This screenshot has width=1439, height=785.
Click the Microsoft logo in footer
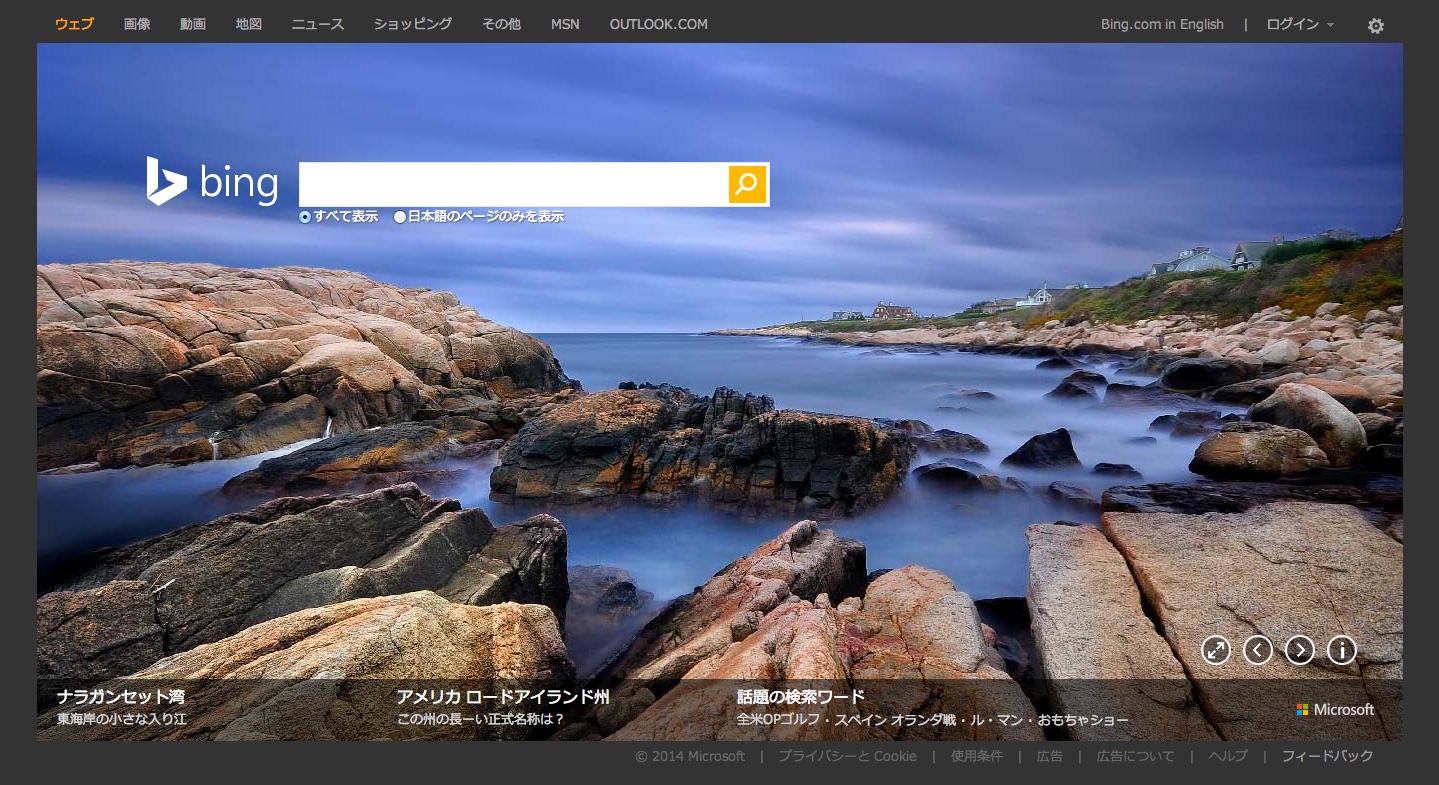[1335, 709]
